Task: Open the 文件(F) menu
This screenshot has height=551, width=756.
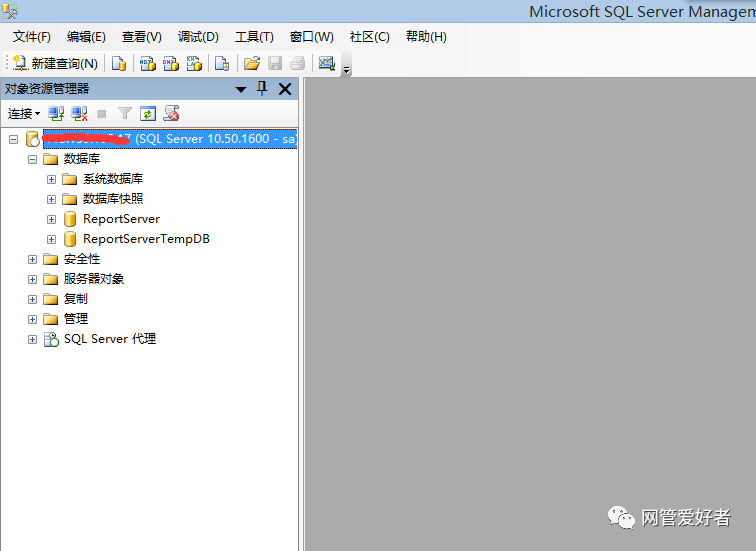Action: click(x=31, y=37)
